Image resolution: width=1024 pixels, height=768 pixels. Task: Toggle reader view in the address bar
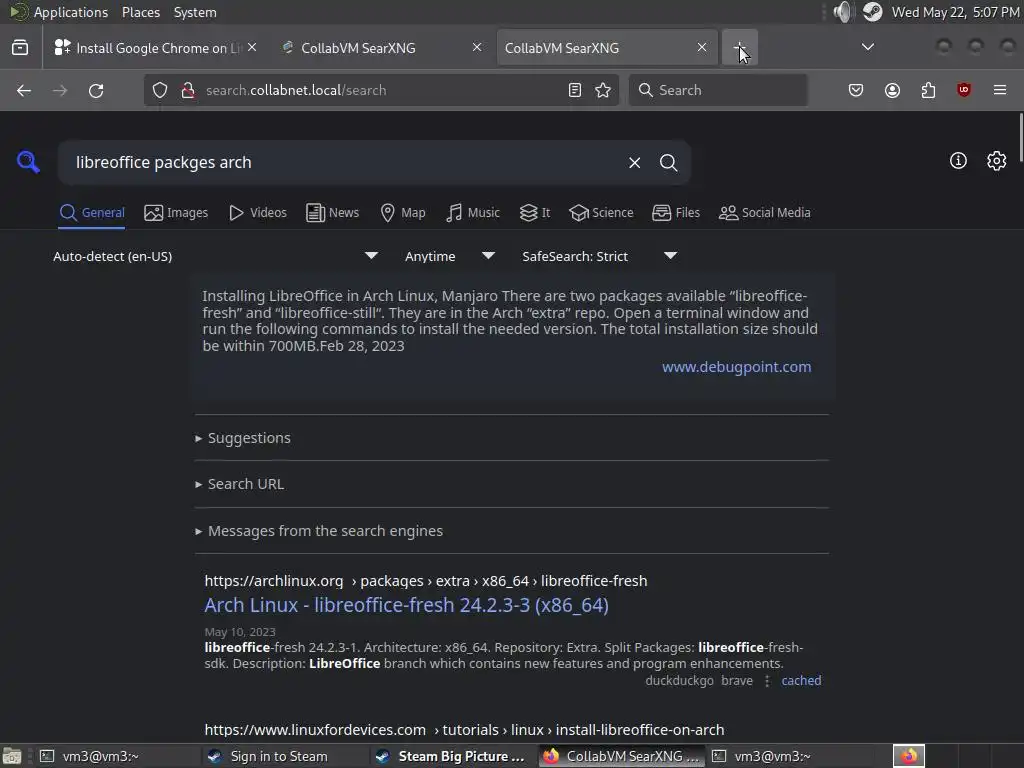point(575,90)
